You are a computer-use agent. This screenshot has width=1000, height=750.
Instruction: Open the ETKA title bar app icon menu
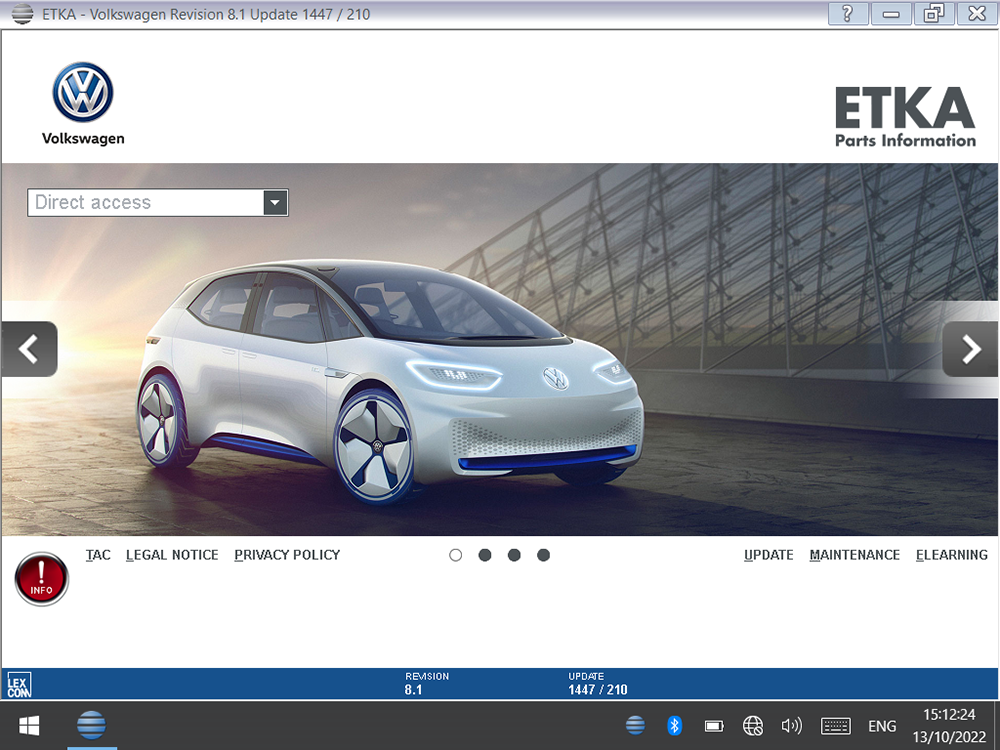(x=22, y=14)
